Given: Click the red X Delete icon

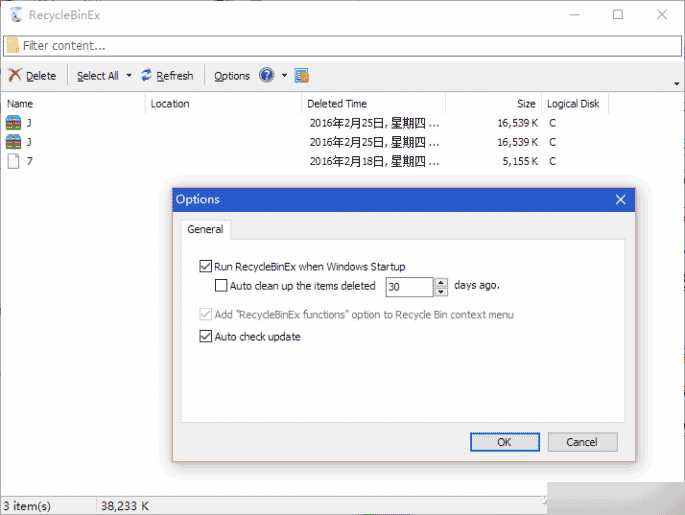Looking at the screenshot, I should click(x=15, y=75).
